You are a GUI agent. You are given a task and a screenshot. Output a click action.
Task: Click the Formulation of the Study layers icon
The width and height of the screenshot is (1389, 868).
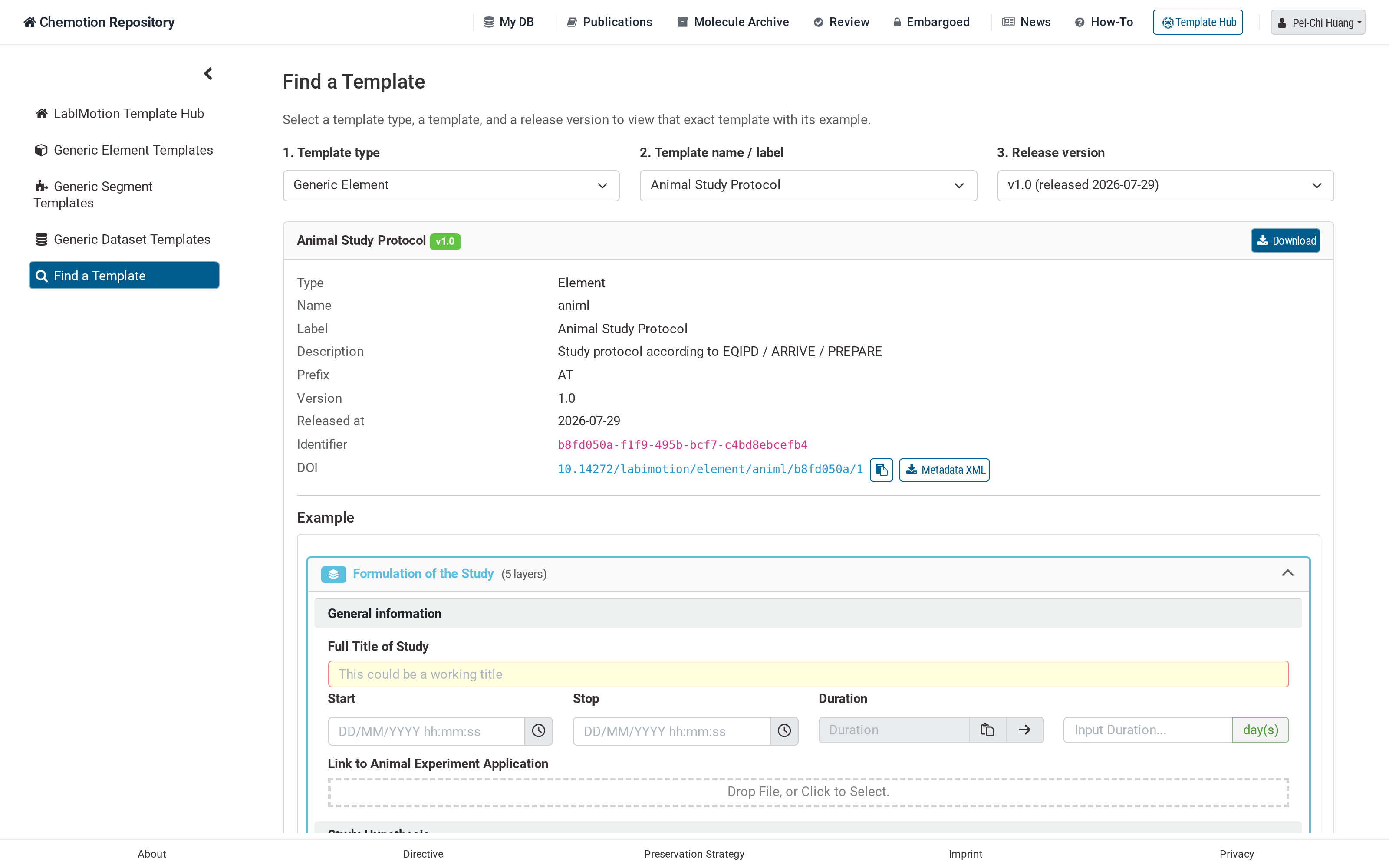tap(333, 574)
